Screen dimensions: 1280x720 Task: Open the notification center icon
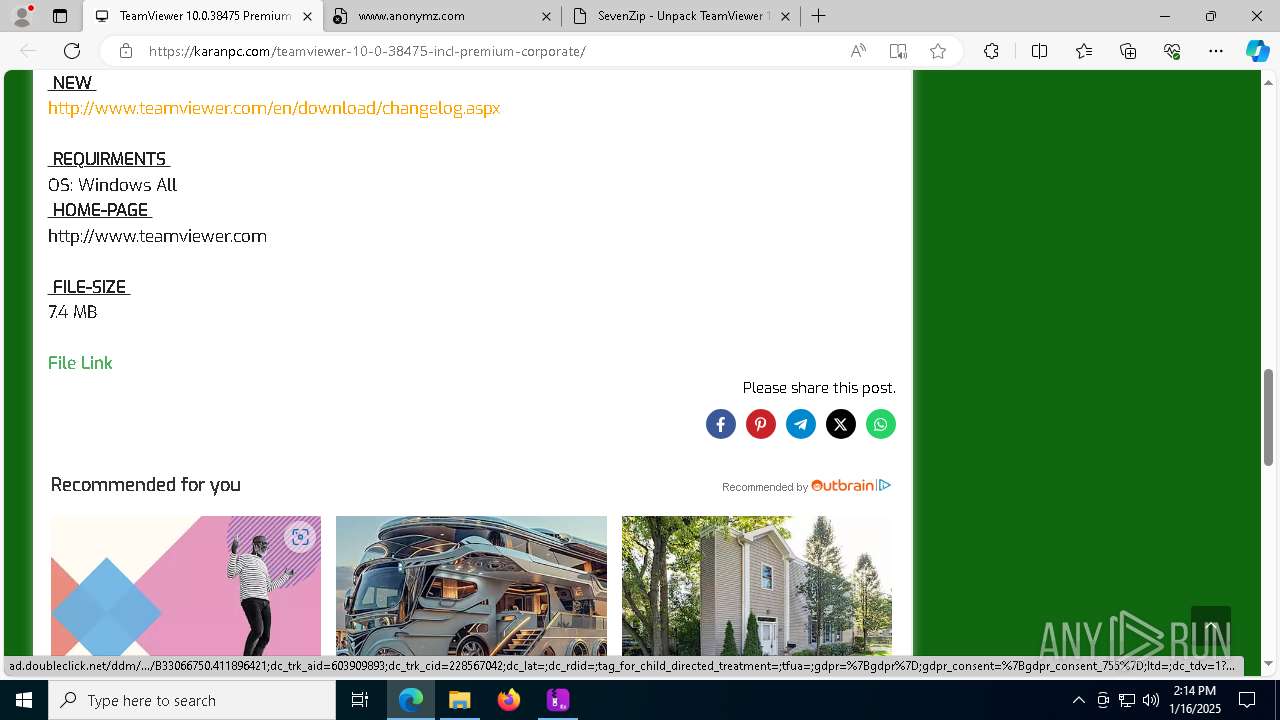pos(1248,700)
